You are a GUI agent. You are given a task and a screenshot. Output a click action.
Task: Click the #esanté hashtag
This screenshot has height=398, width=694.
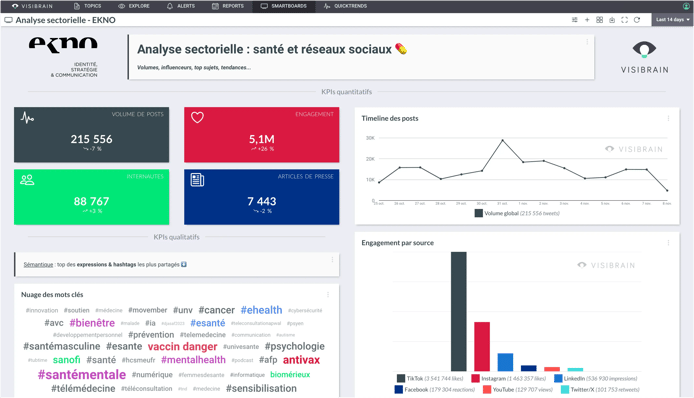[x=208, y=323]
